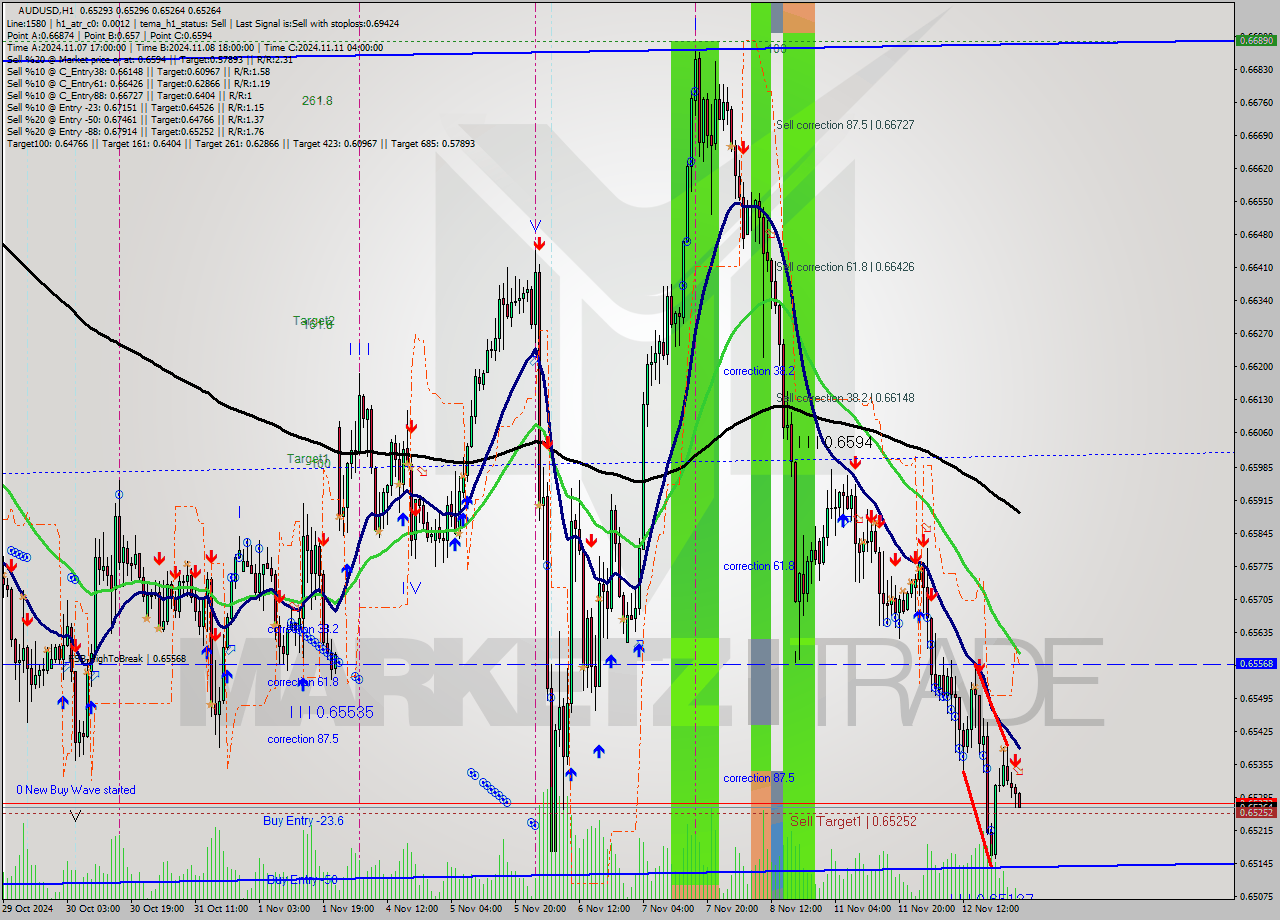Click the '4 Nov 12:00' time axis label

click(x=414, y=909)
